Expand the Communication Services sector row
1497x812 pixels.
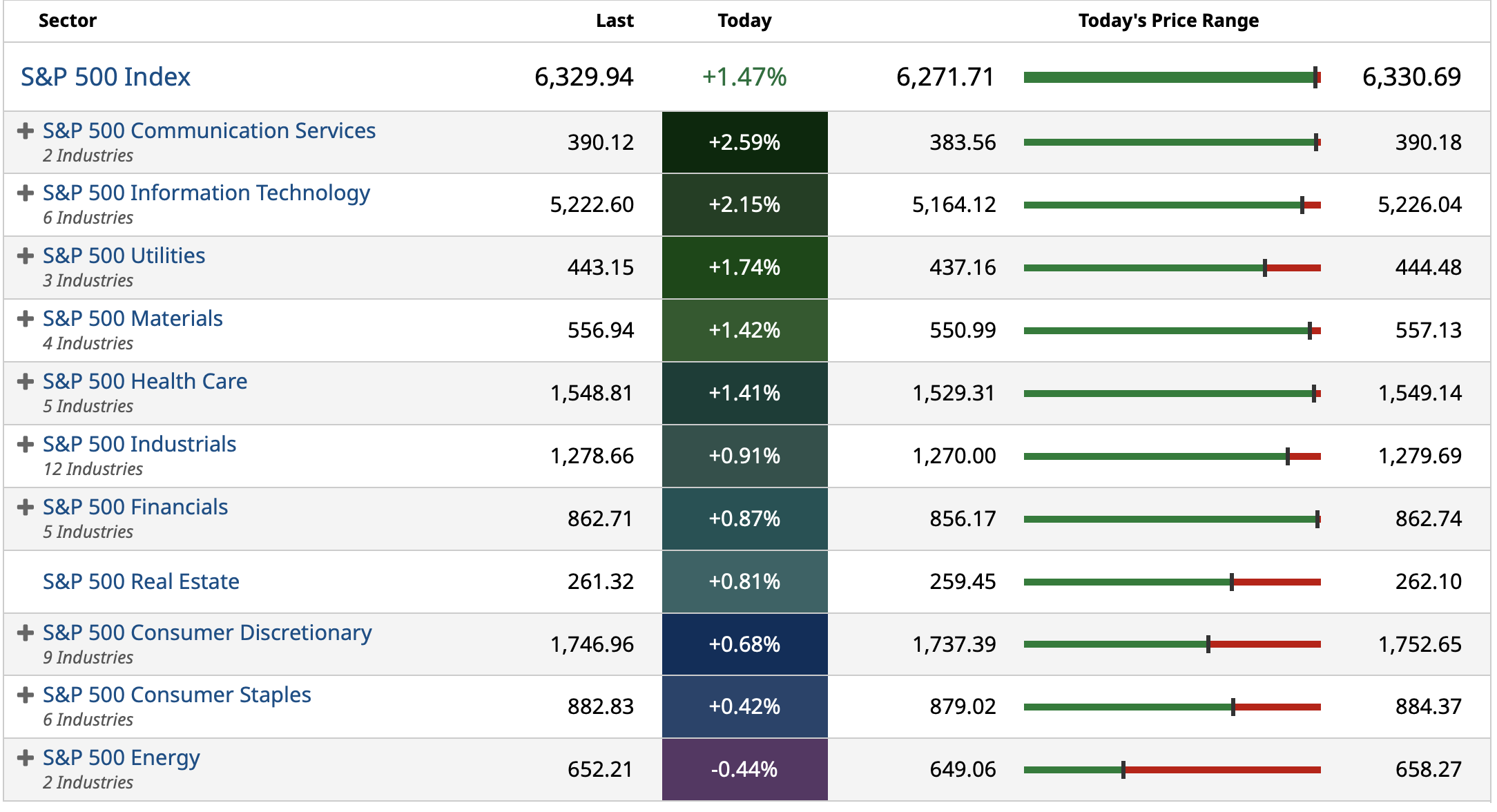(26, 130)
